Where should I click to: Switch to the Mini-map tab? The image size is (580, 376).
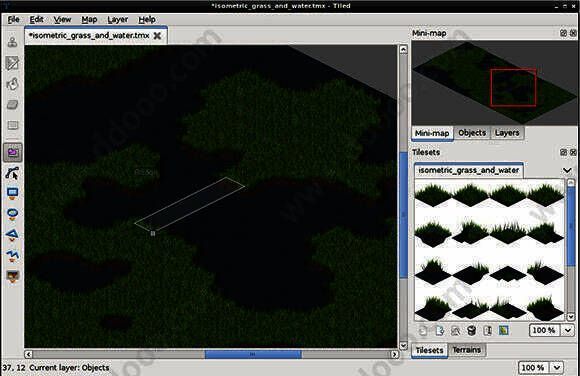click(x=432, y=133)
